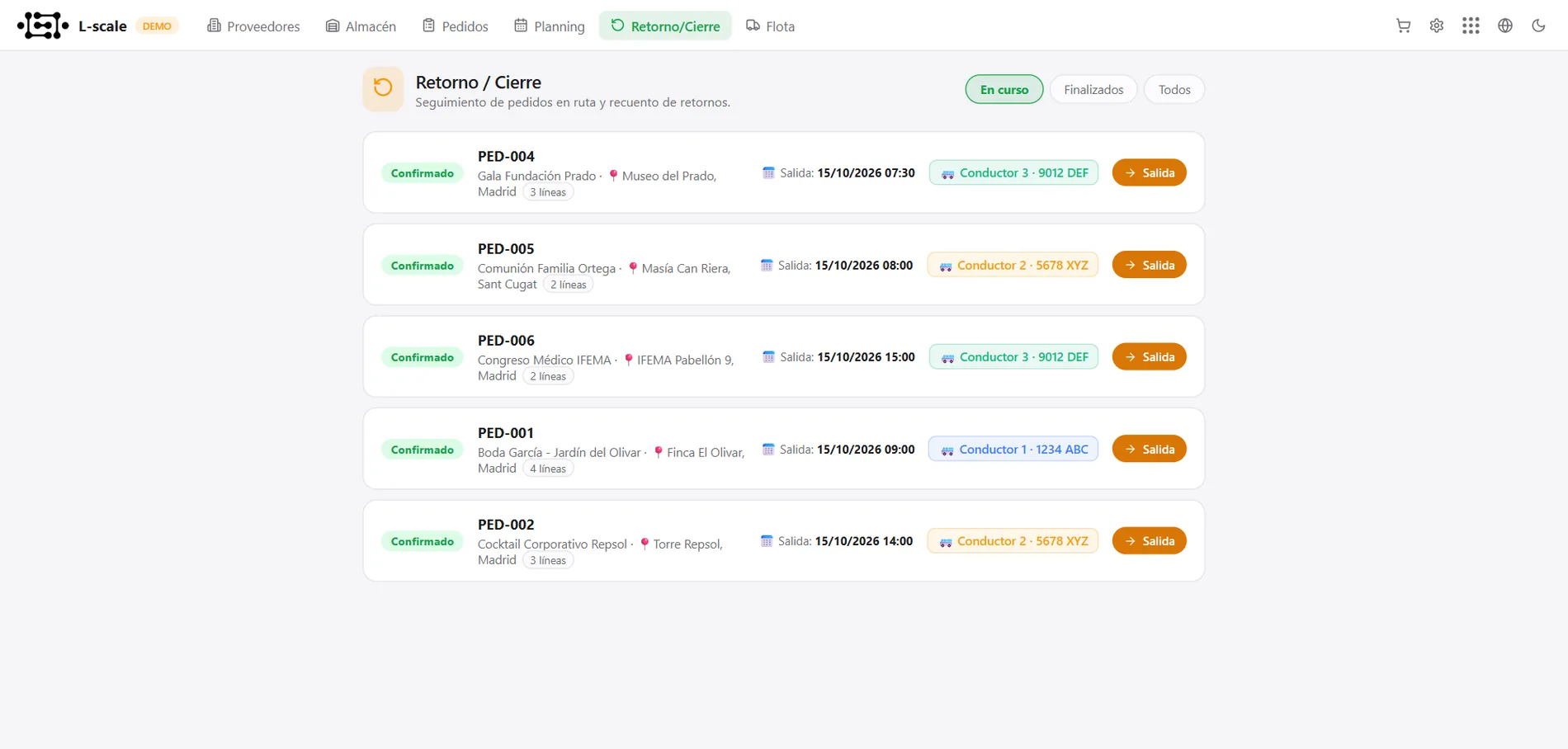Click Salida button for PED-002
Screen dimensions: 1568x749
[x=1150, y=540]
